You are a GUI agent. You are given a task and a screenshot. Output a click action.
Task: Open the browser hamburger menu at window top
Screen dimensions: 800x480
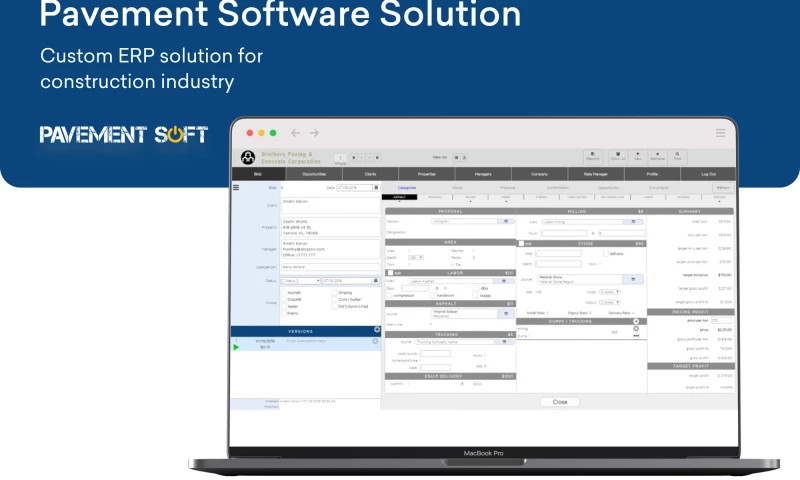point(720,133)
